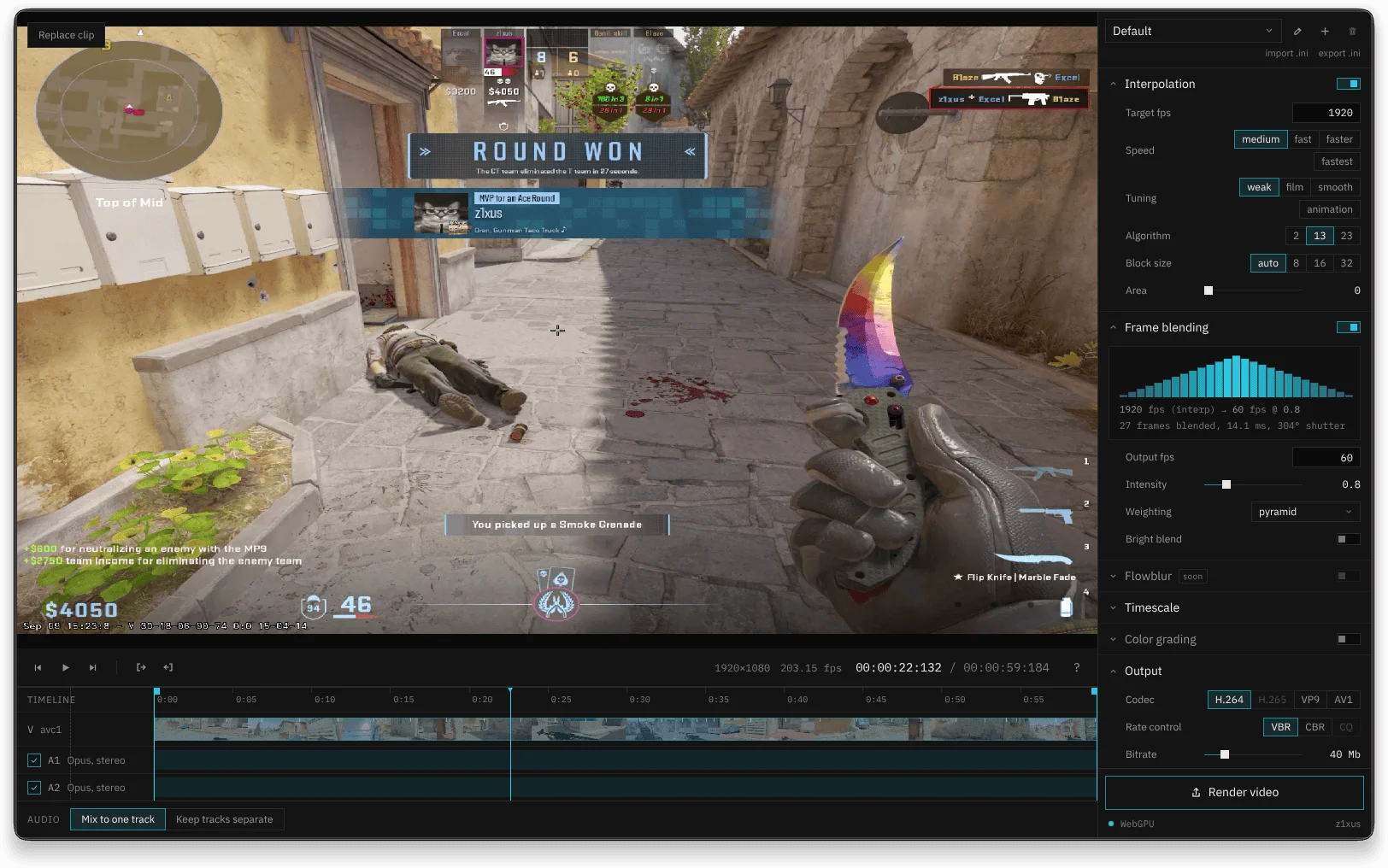Open the Default preset dropdown
Viewport: 1388px width, 868px height.
[1192, 31]
